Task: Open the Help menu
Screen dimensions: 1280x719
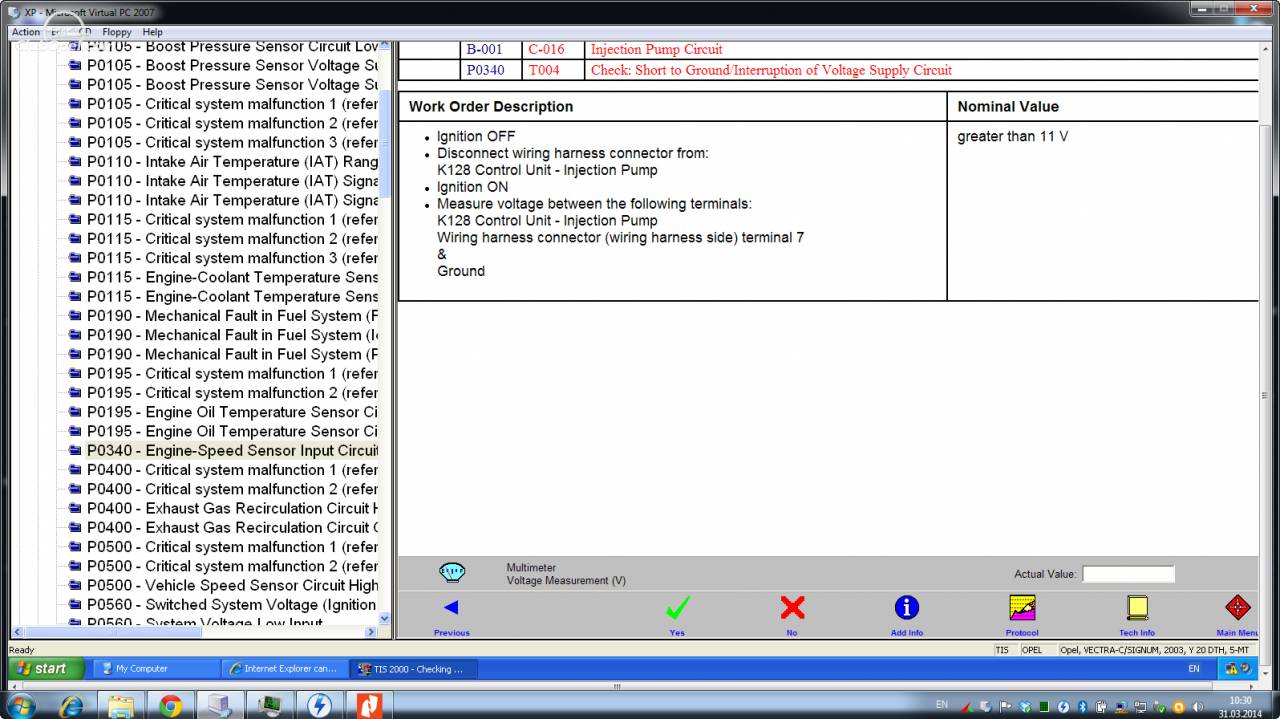Action: pos(152,32)
